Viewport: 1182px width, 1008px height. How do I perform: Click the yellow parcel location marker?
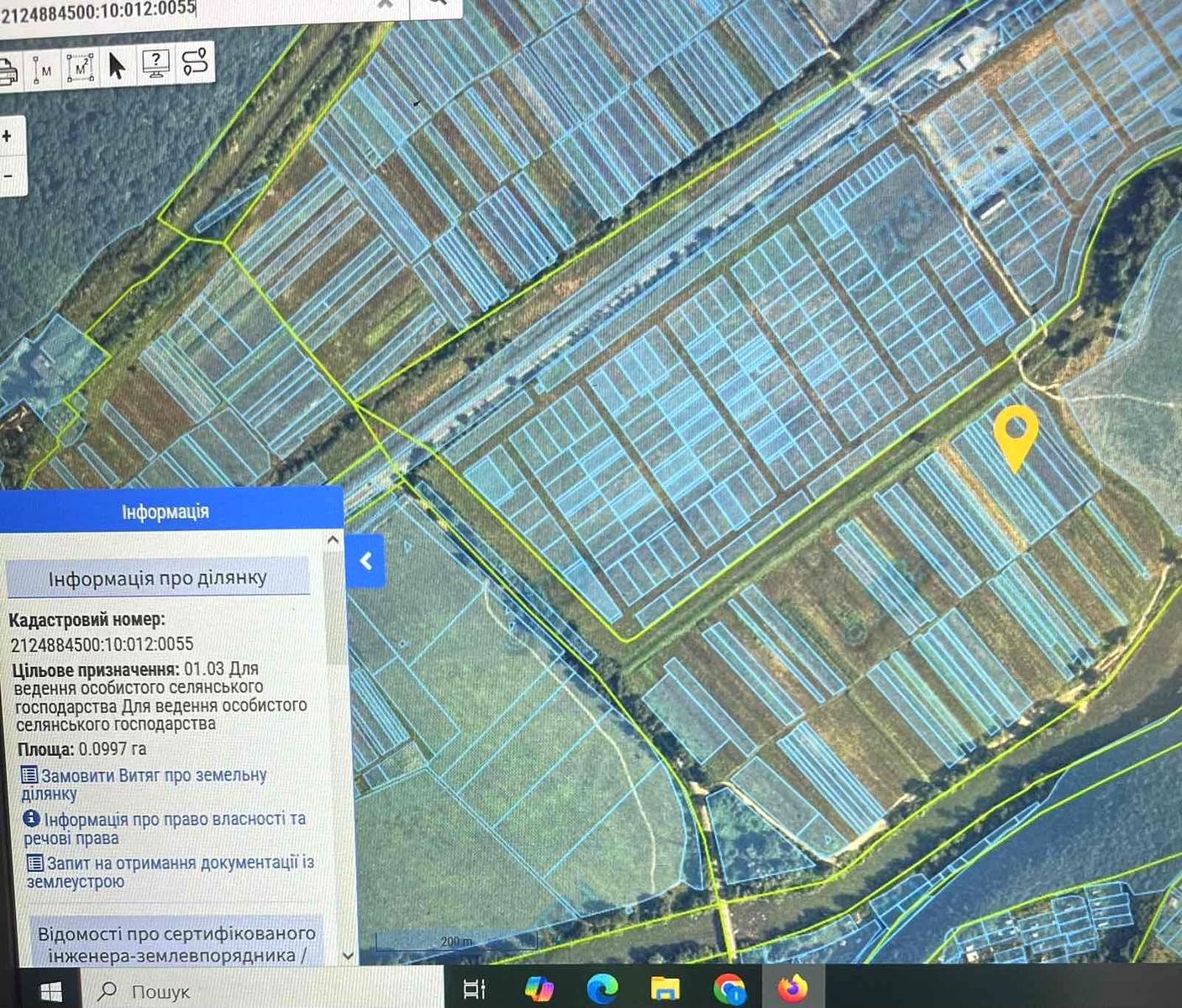[1015, 434]
